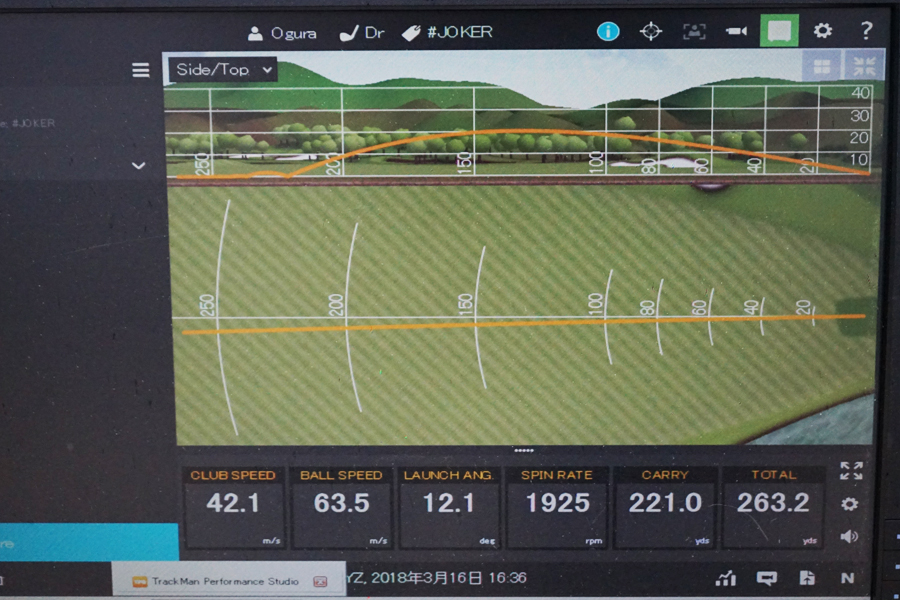The image size is (900, 600).
Task: Click the date text 2018年3月16日 16:36
Action: pyautogui.click(x=448, y=578)
